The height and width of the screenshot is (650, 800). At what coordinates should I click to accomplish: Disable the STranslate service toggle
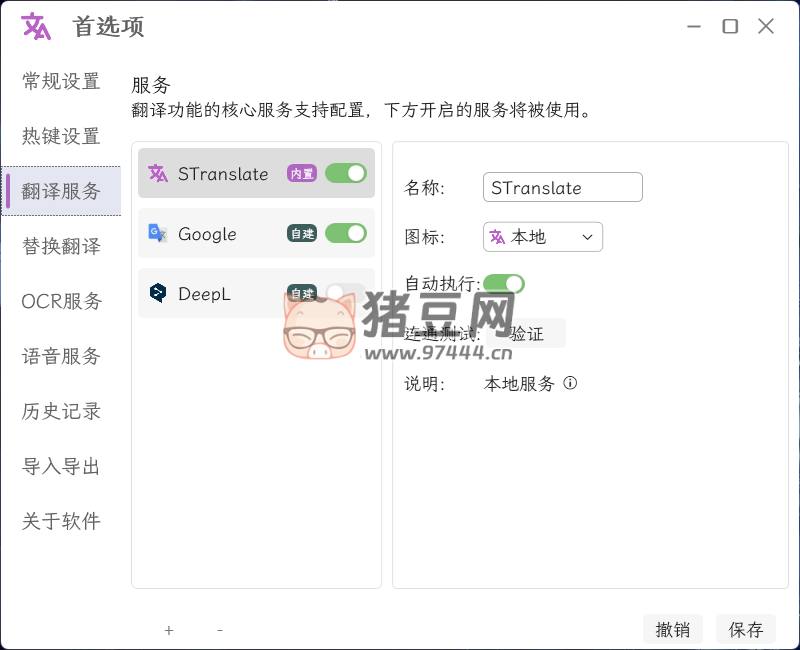(x=346, y=174)
